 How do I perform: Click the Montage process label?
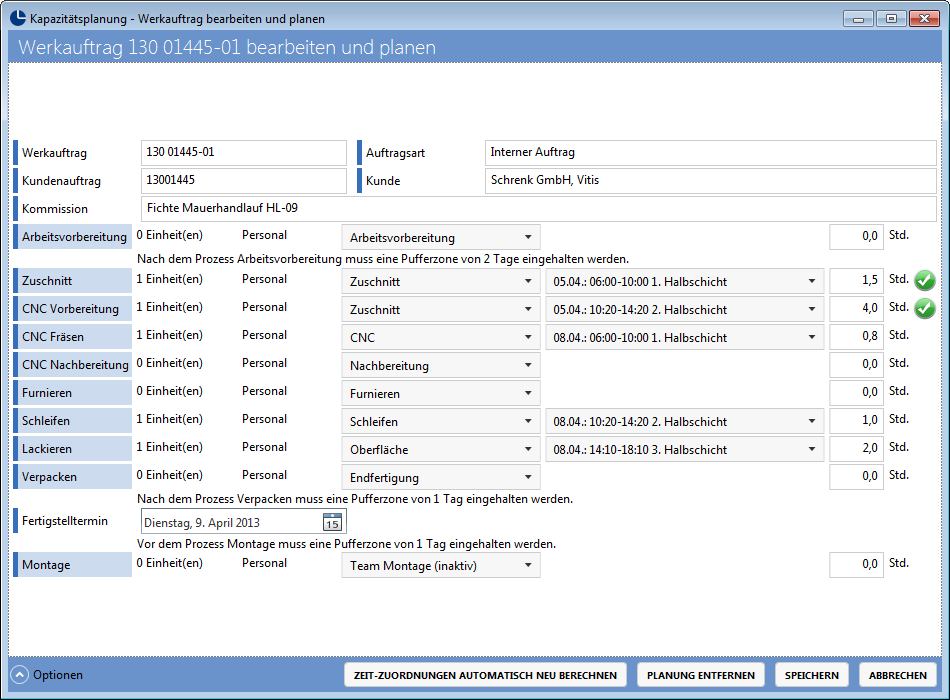(73, 564)
